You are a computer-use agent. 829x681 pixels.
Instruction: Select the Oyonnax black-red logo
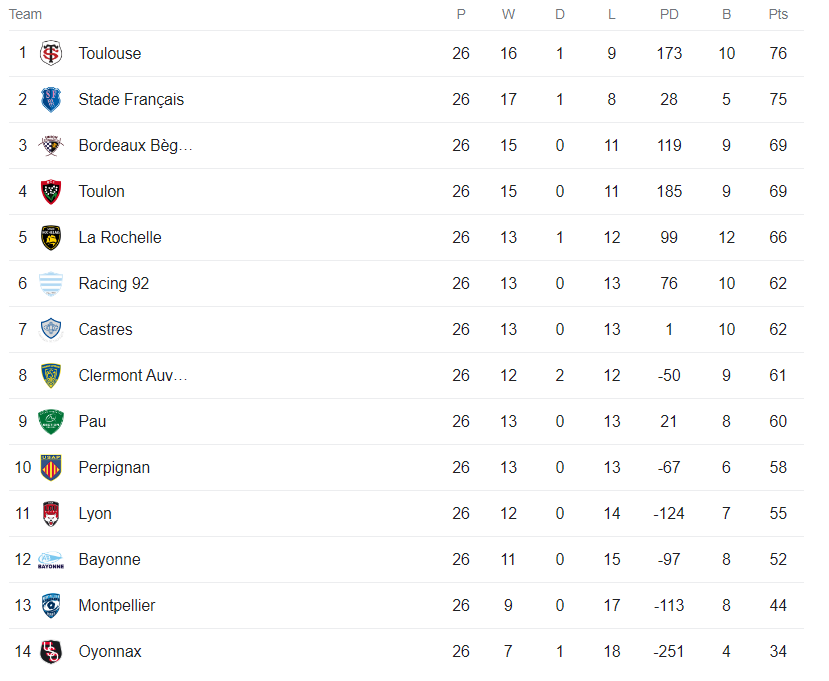coord(51,651)
